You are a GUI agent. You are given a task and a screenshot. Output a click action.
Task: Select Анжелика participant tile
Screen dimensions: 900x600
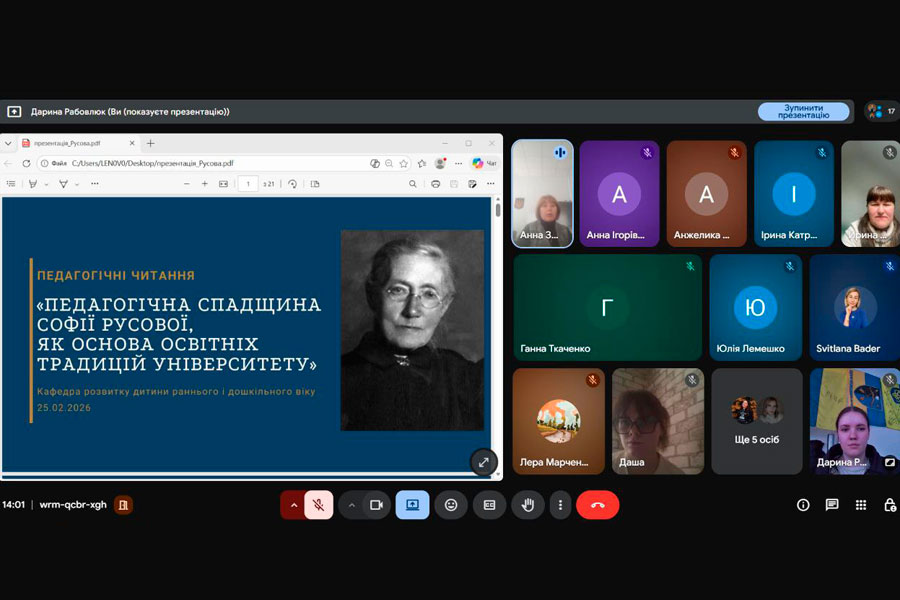[707, 193]
